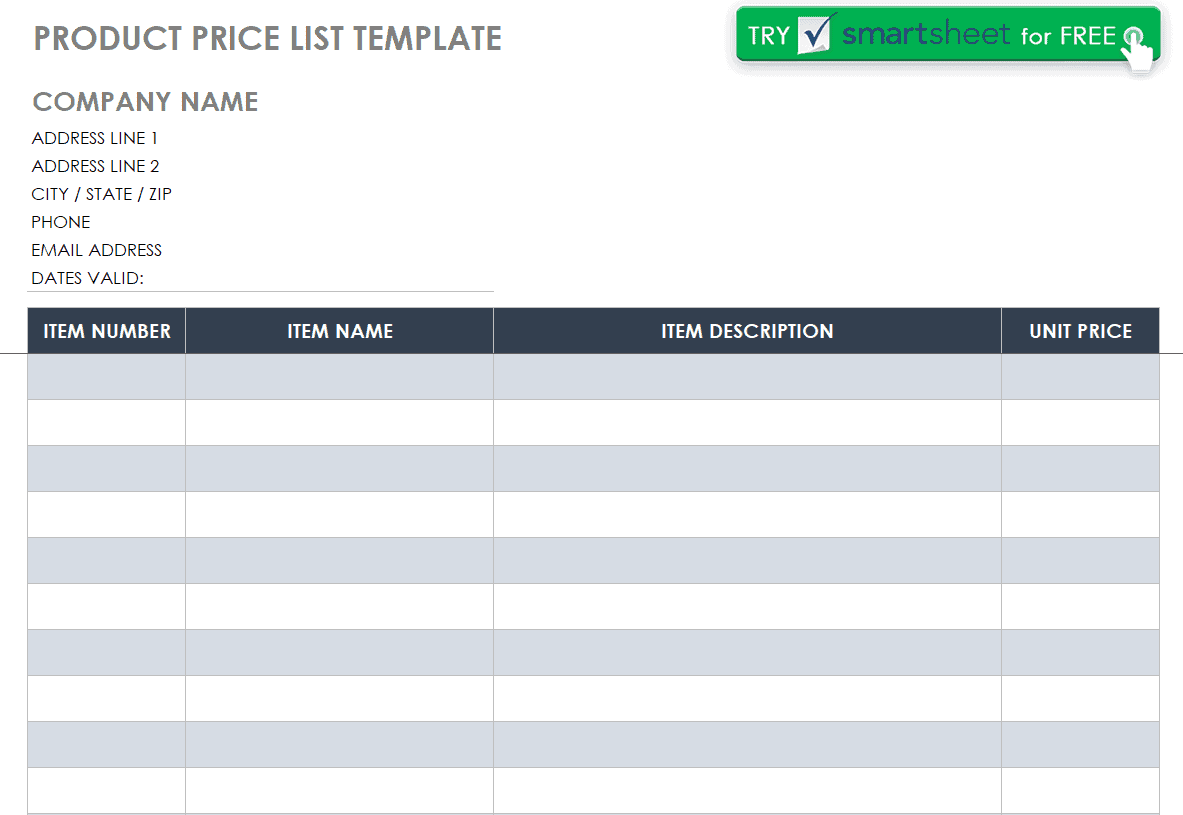This screenshot has height=815, width=1183.
Task: Click the UNIT PRICE column header
Action: (1080, 331)
